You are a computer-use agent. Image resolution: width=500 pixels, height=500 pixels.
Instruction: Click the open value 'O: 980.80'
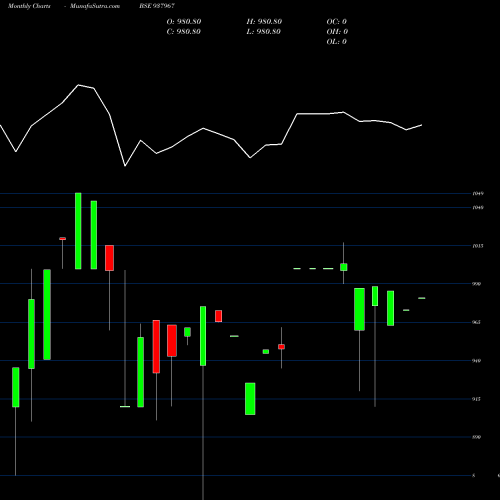pyautogui.click(x=184, y=22)
